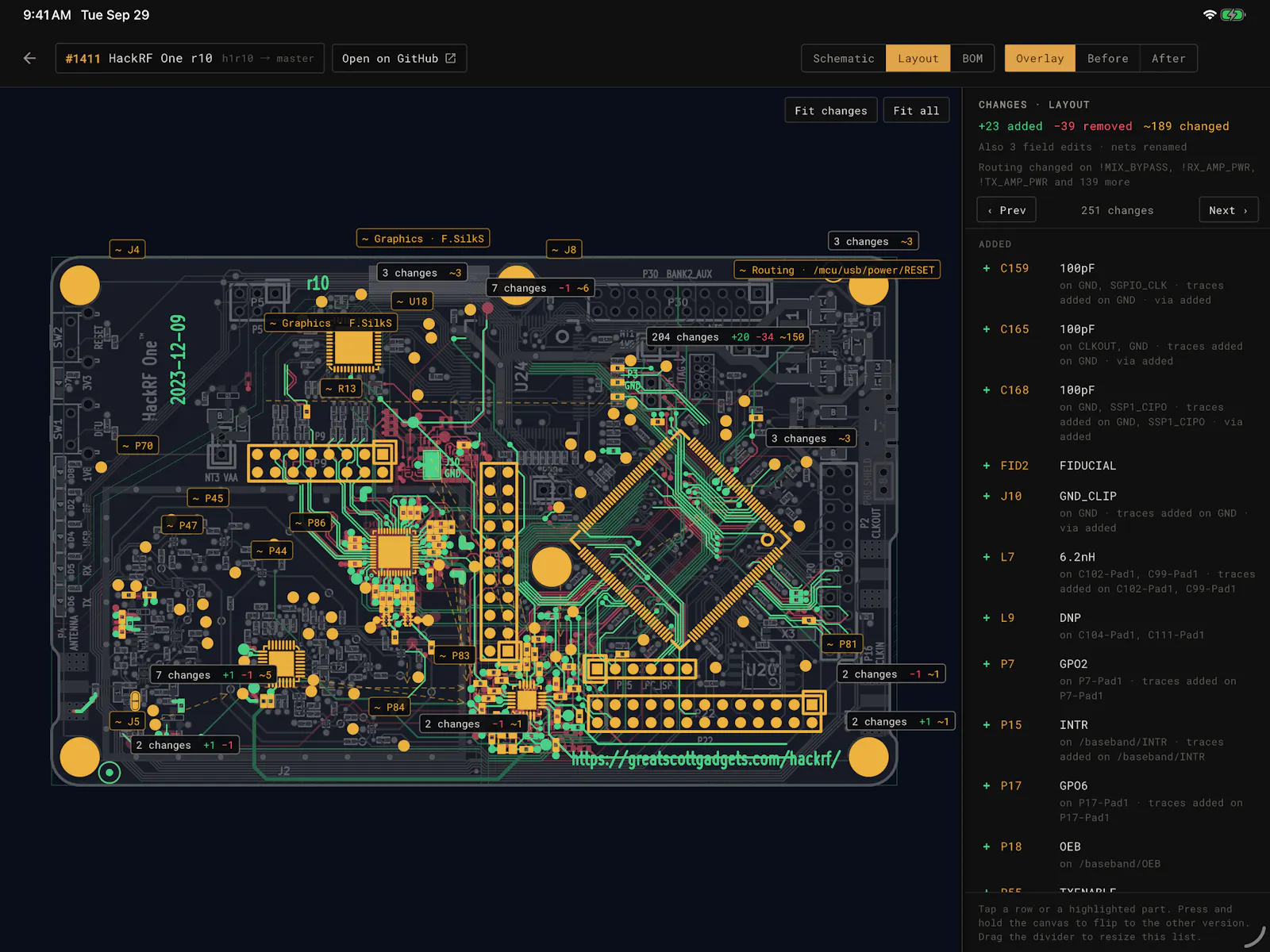Switch to the After view mode

click(1168, 58)
